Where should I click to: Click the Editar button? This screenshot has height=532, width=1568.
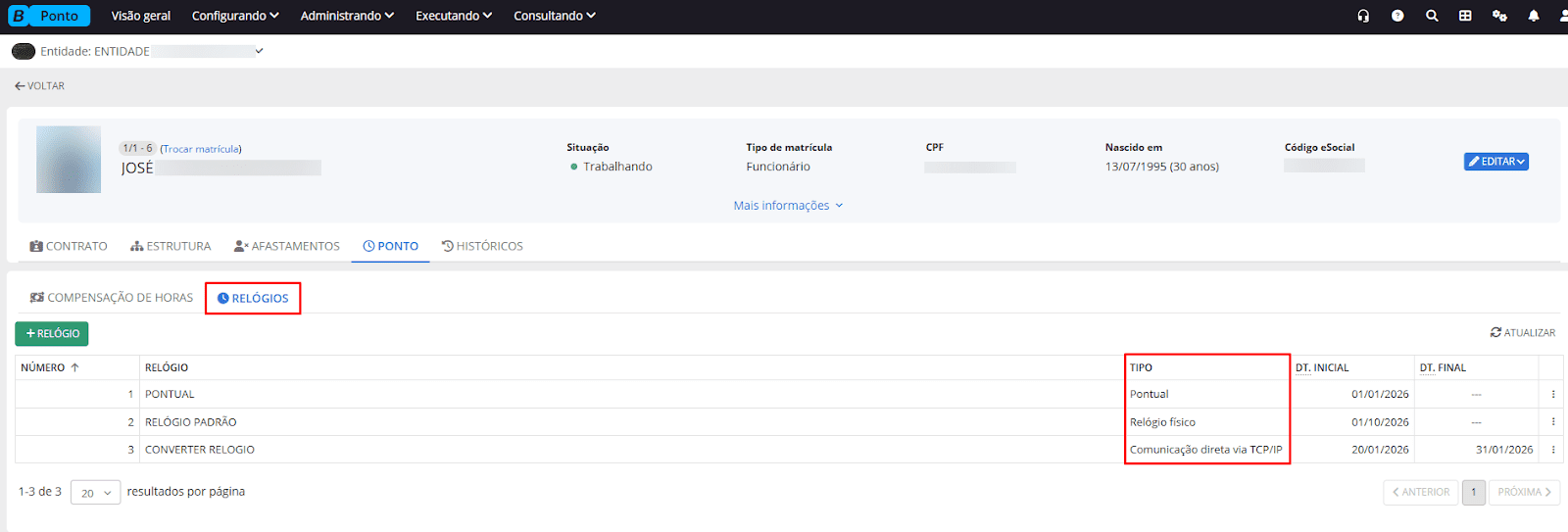click(x=1495, y=162)
